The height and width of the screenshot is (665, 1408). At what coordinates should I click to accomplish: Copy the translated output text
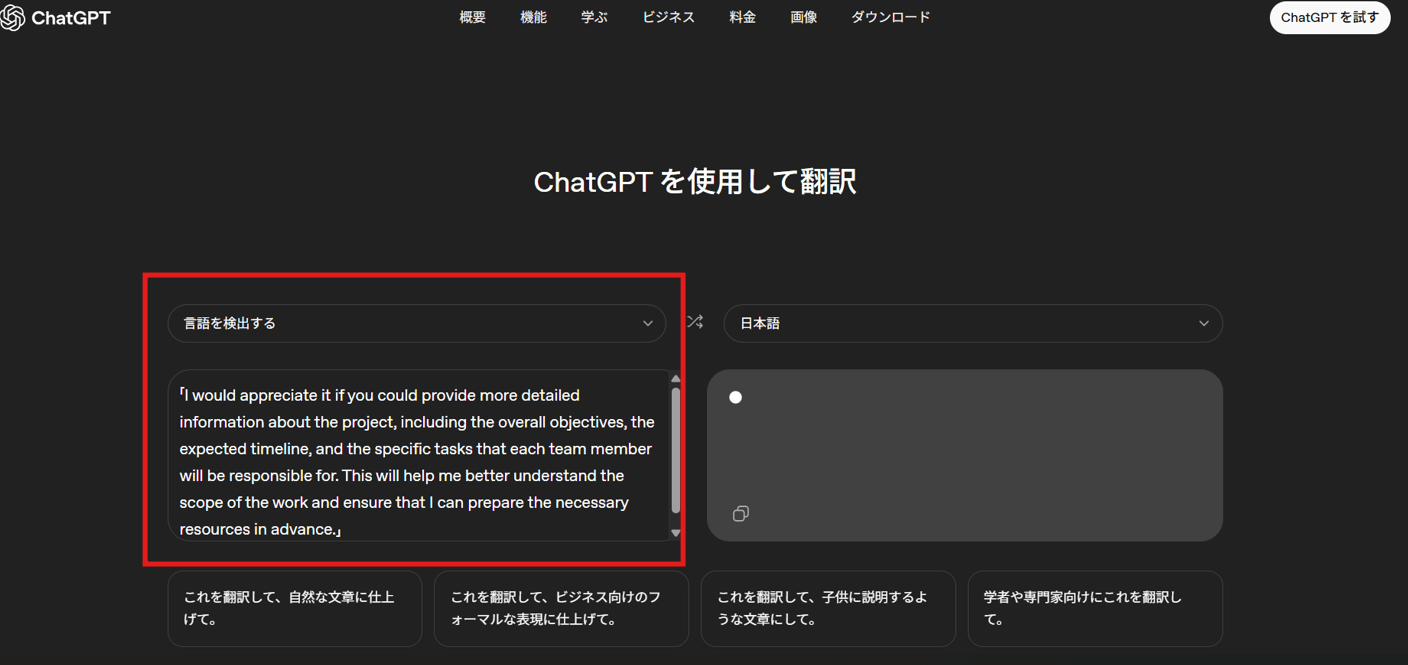pyautogui.click(x=740, y=513)
